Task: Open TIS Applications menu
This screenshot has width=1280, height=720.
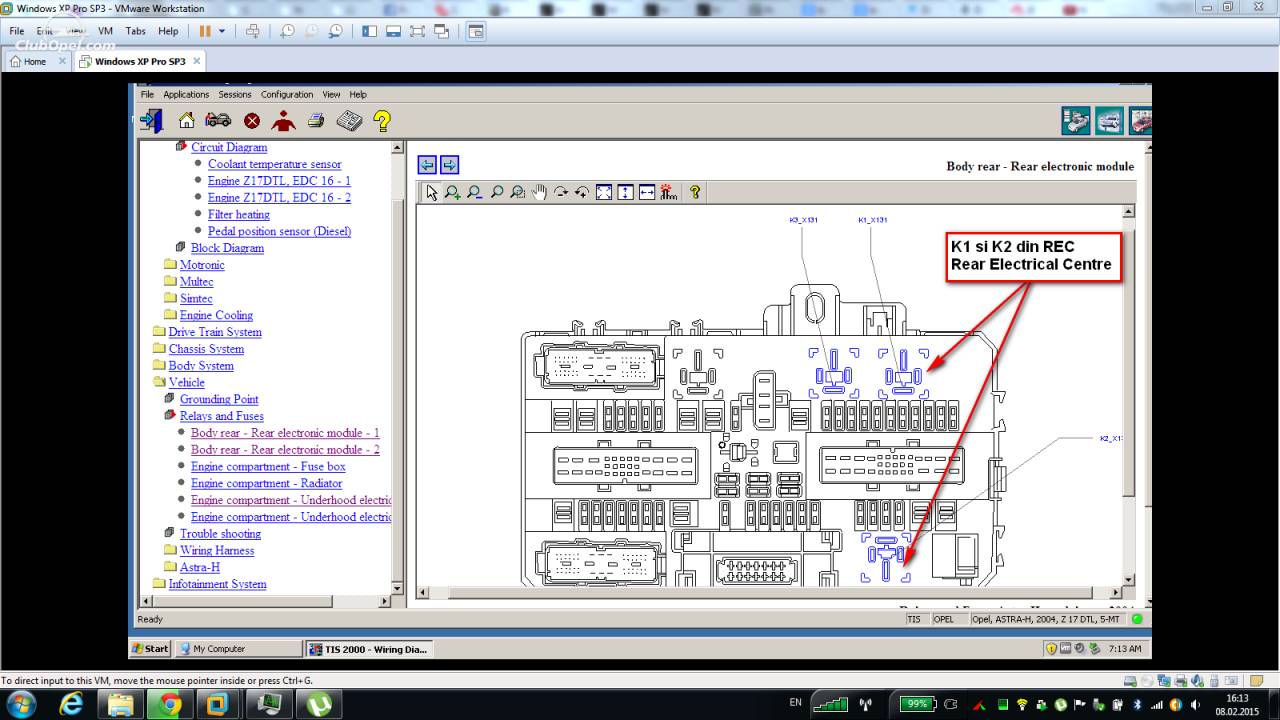Action: coord(186,94)
